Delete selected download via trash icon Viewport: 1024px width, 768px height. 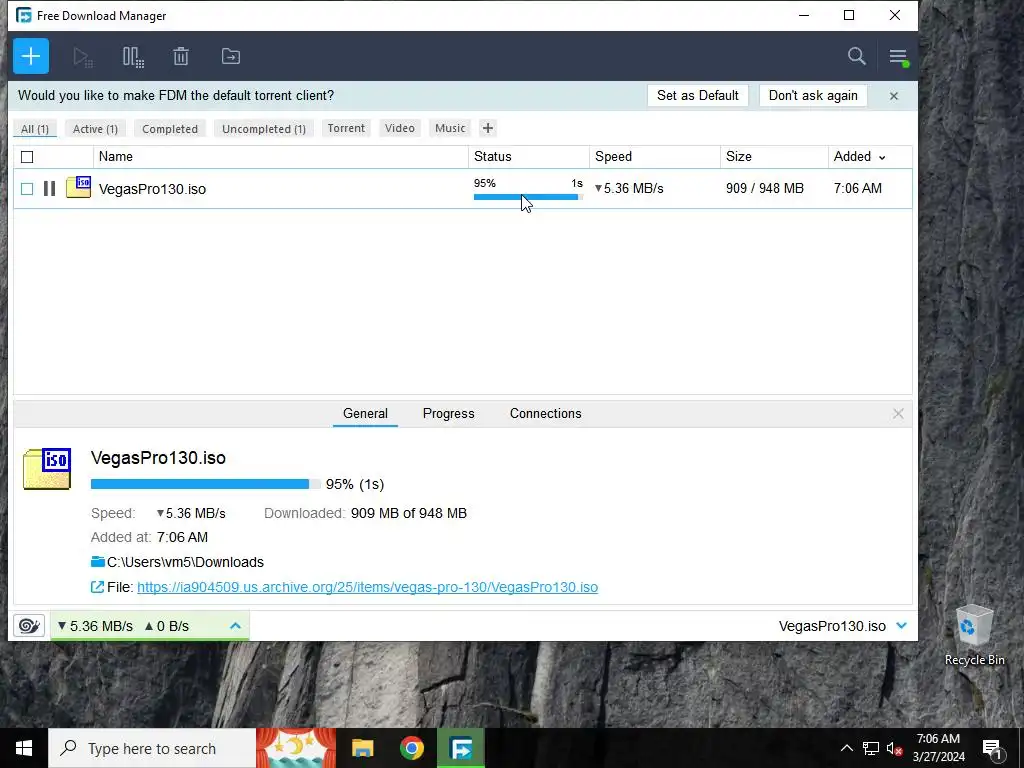click(x=181, y=57)
